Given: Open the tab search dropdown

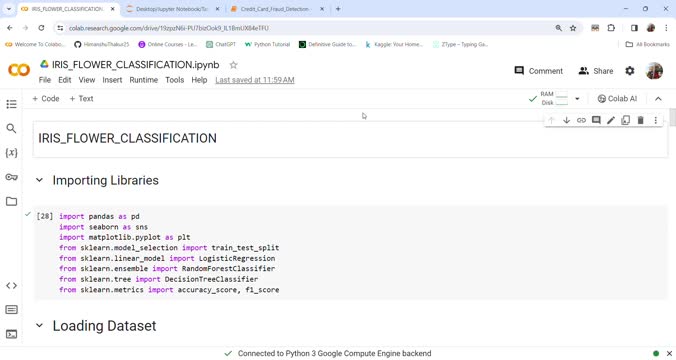Looking at the screenshot, I should tap(9, 9).
